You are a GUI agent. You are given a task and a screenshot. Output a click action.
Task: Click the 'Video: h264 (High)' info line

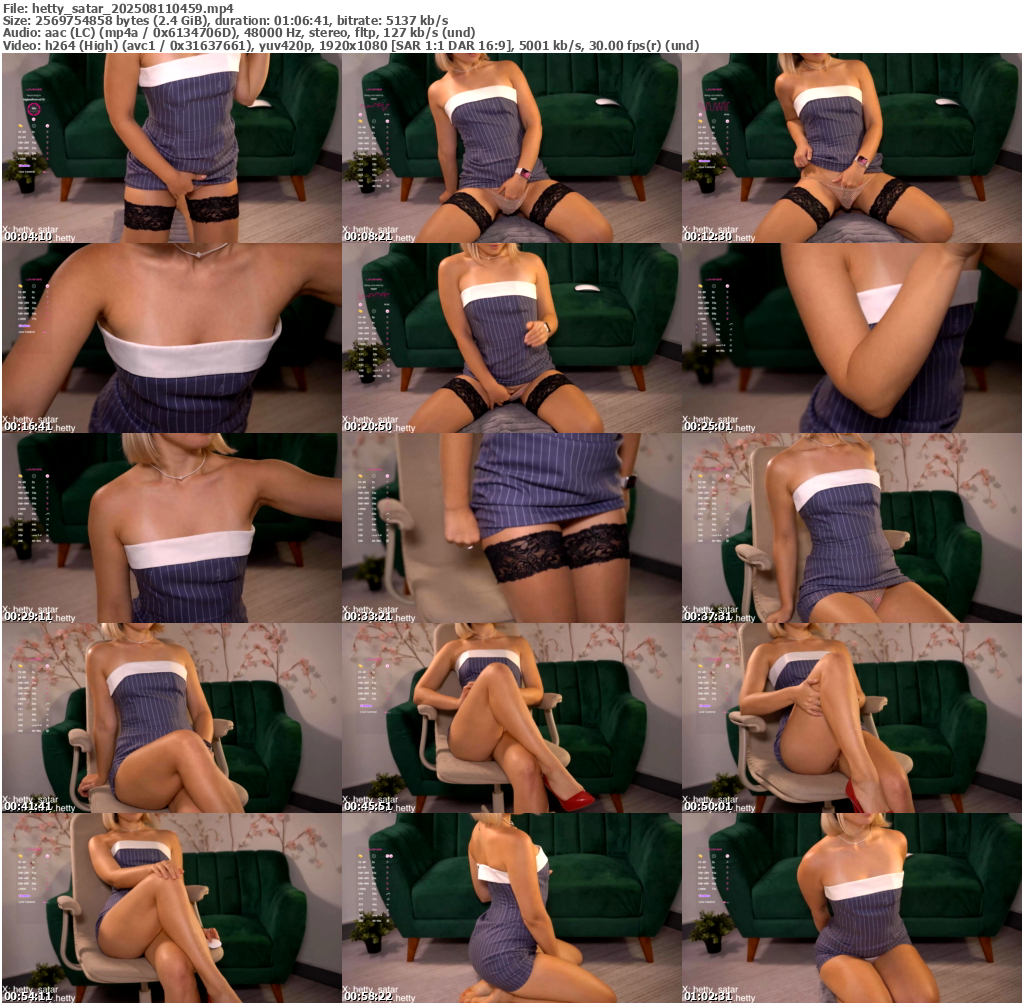351,45
